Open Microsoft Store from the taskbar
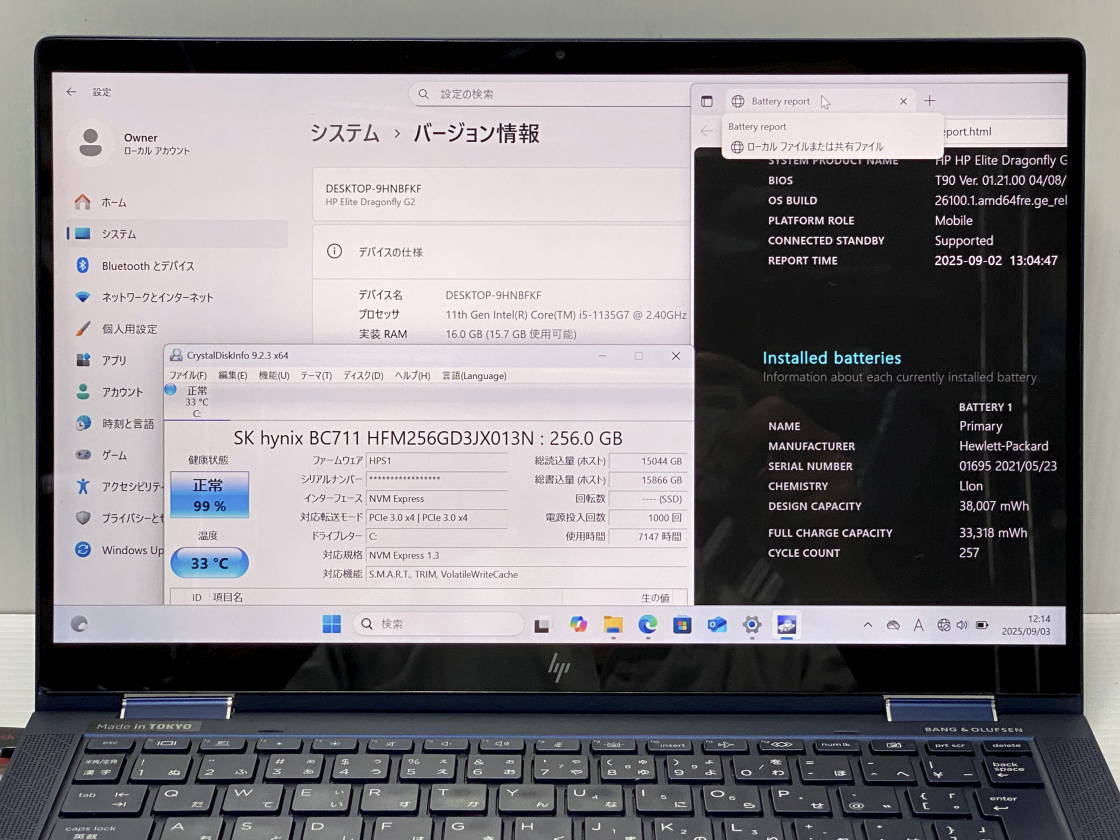This screenshot has height=840, width=1120. (x=682, y=625)
